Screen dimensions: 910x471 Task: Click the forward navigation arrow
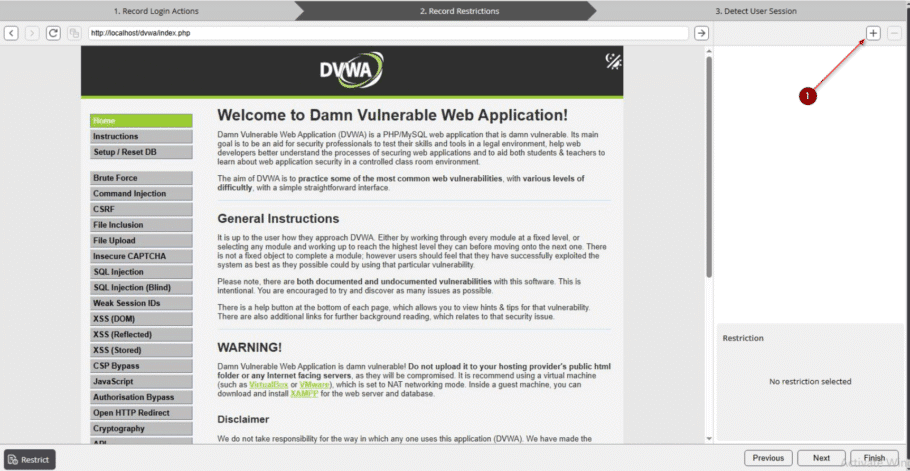point(32,33)
